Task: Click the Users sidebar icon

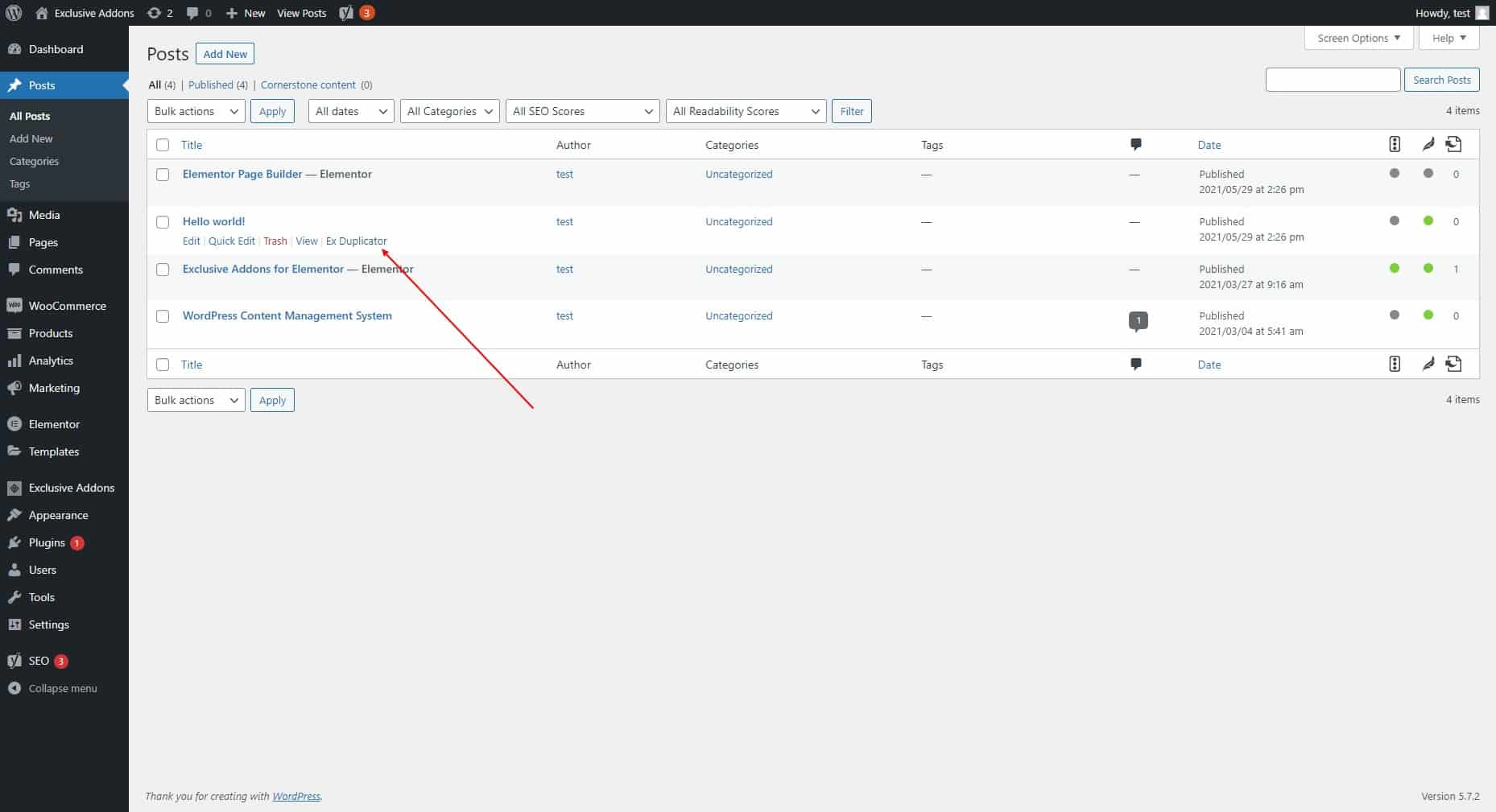Action: point(14,570)
